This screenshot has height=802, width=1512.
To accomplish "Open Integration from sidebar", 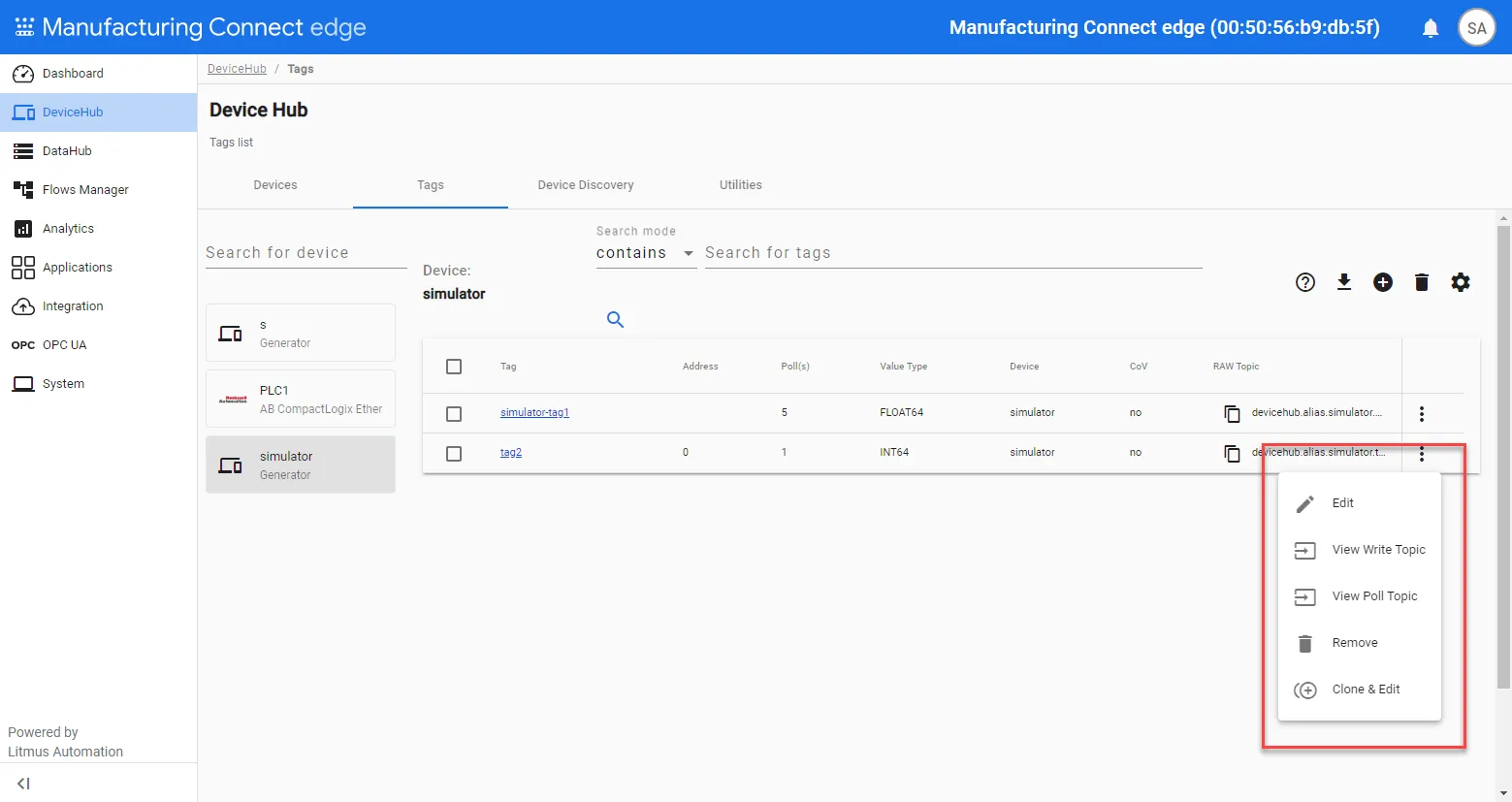I will (x=98, y=306).
